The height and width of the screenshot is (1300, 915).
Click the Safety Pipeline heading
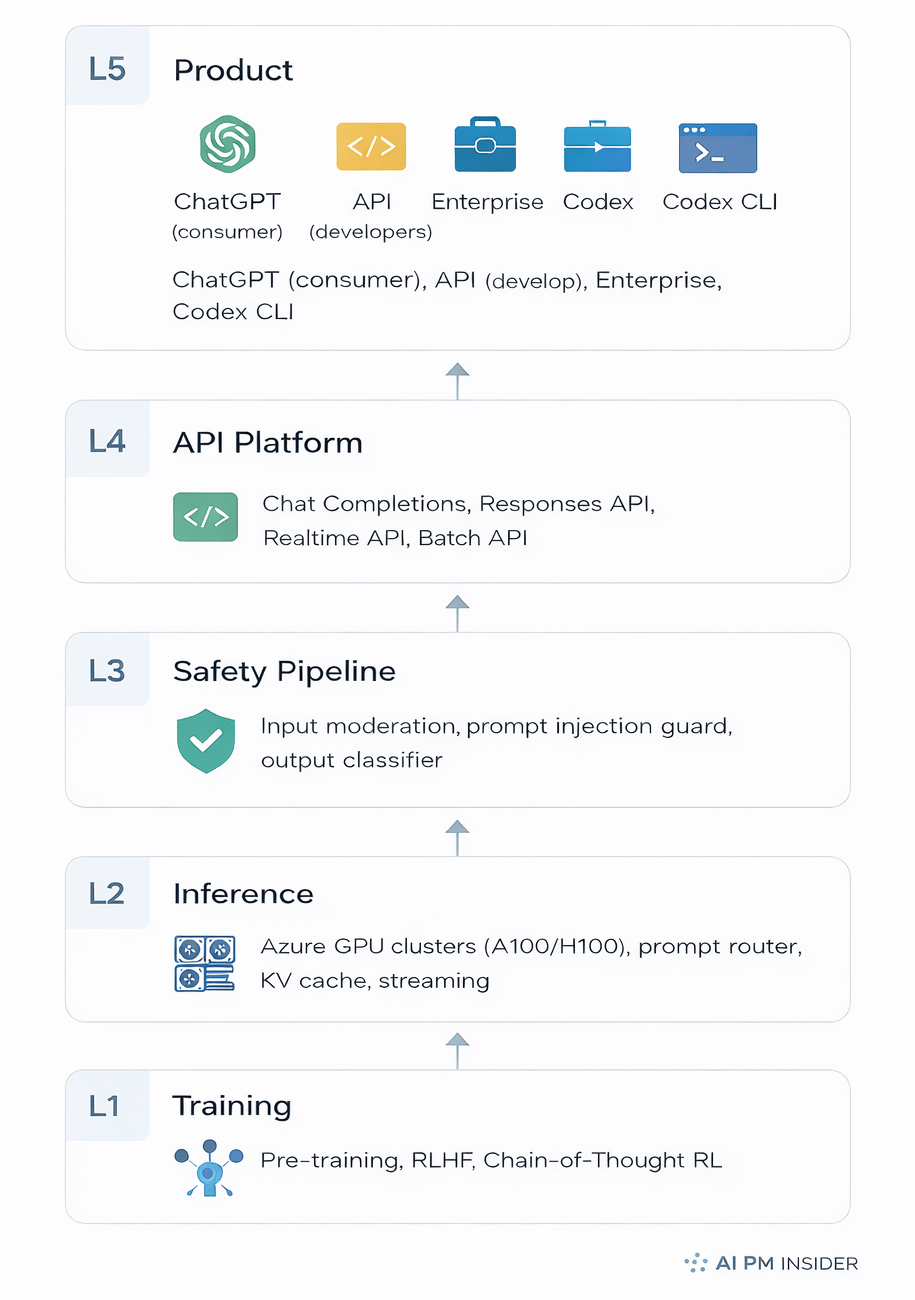284,670
